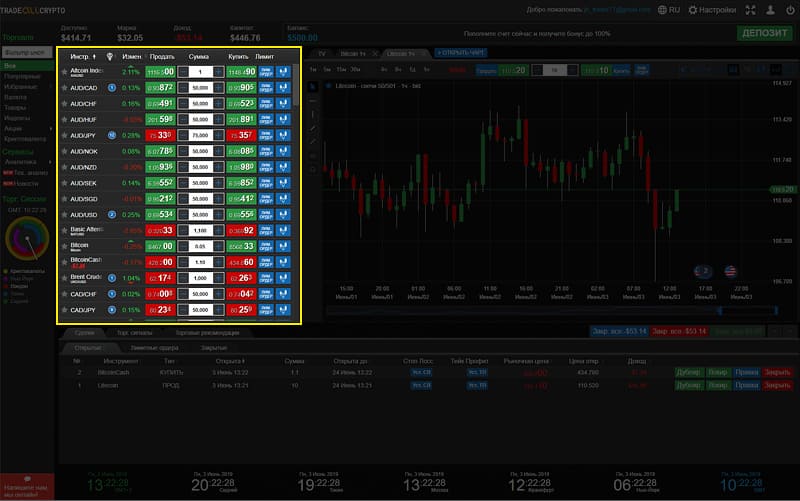Open the user profile icon
This screenshot has height=501, width=800.
770,10
